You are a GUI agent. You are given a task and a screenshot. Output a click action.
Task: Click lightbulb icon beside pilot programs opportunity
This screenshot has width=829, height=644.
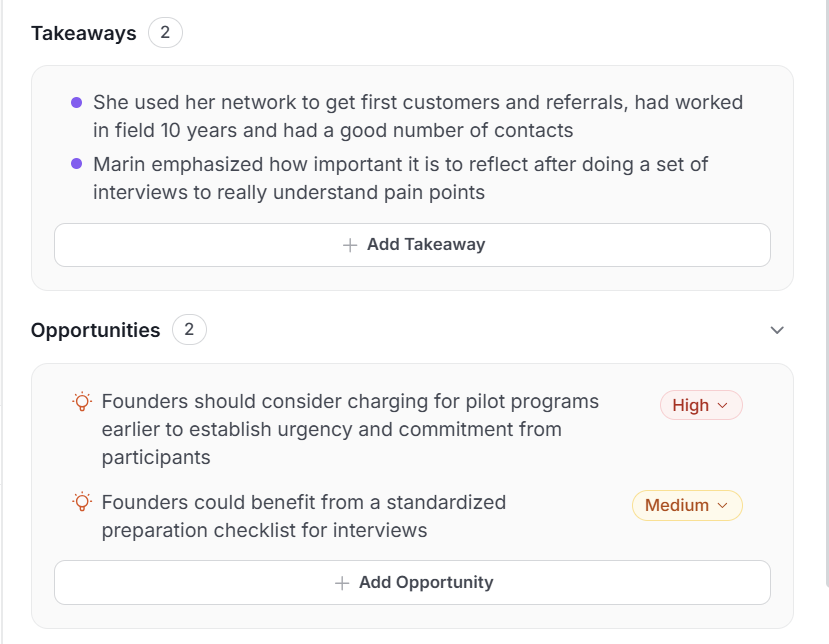click(x=82, y=402)
